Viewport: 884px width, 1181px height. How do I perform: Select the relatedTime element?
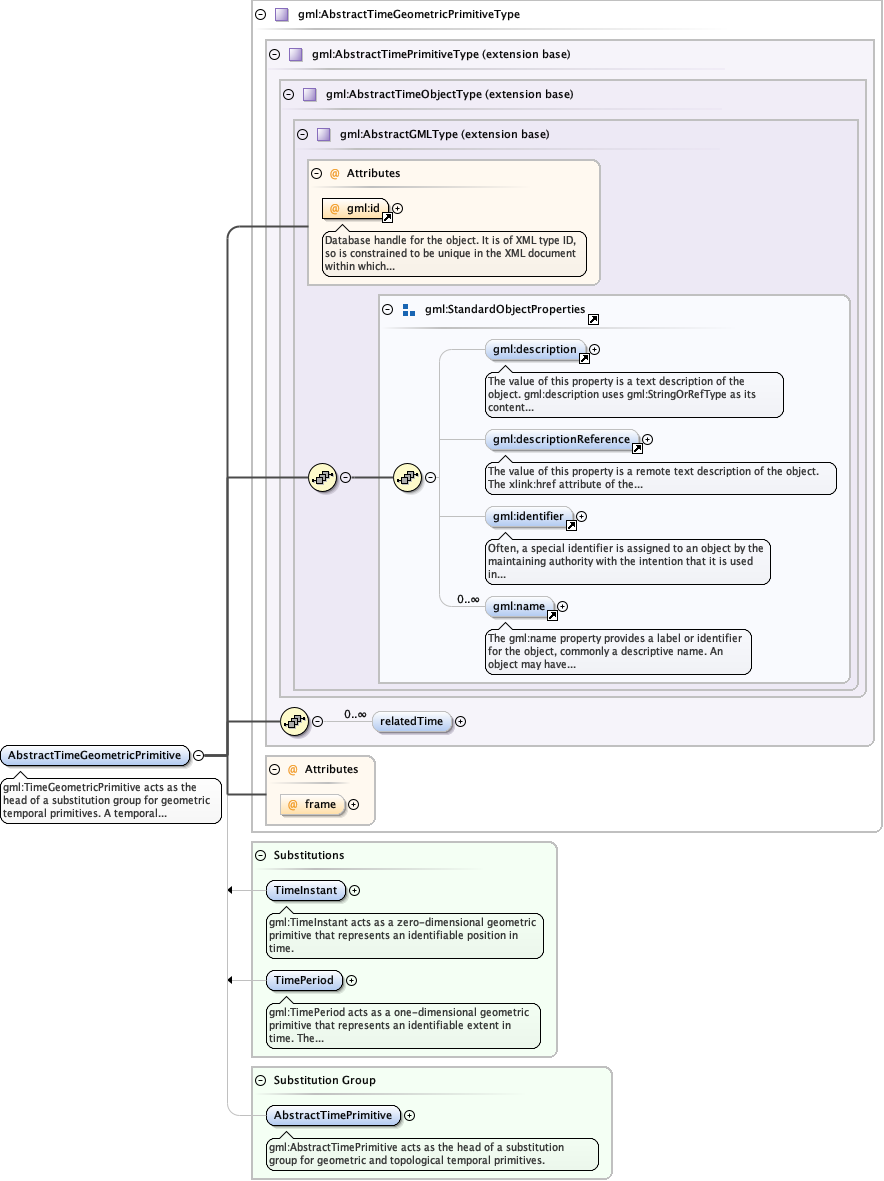tap(412, 721)
